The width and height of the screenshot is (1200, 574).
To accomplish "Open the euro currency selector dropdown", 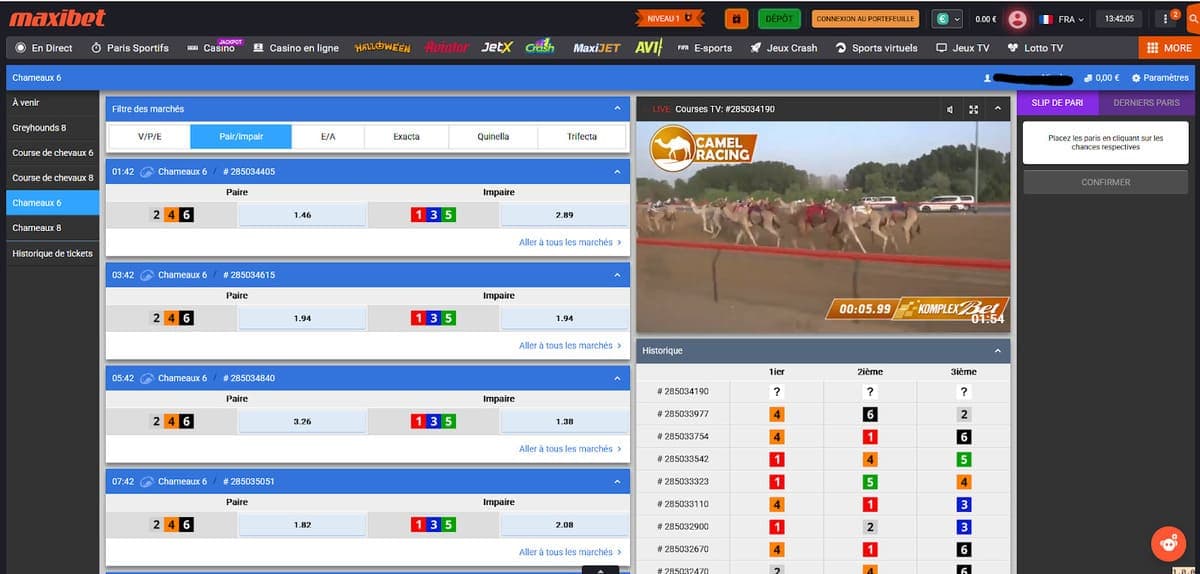I will coord(947,18).
